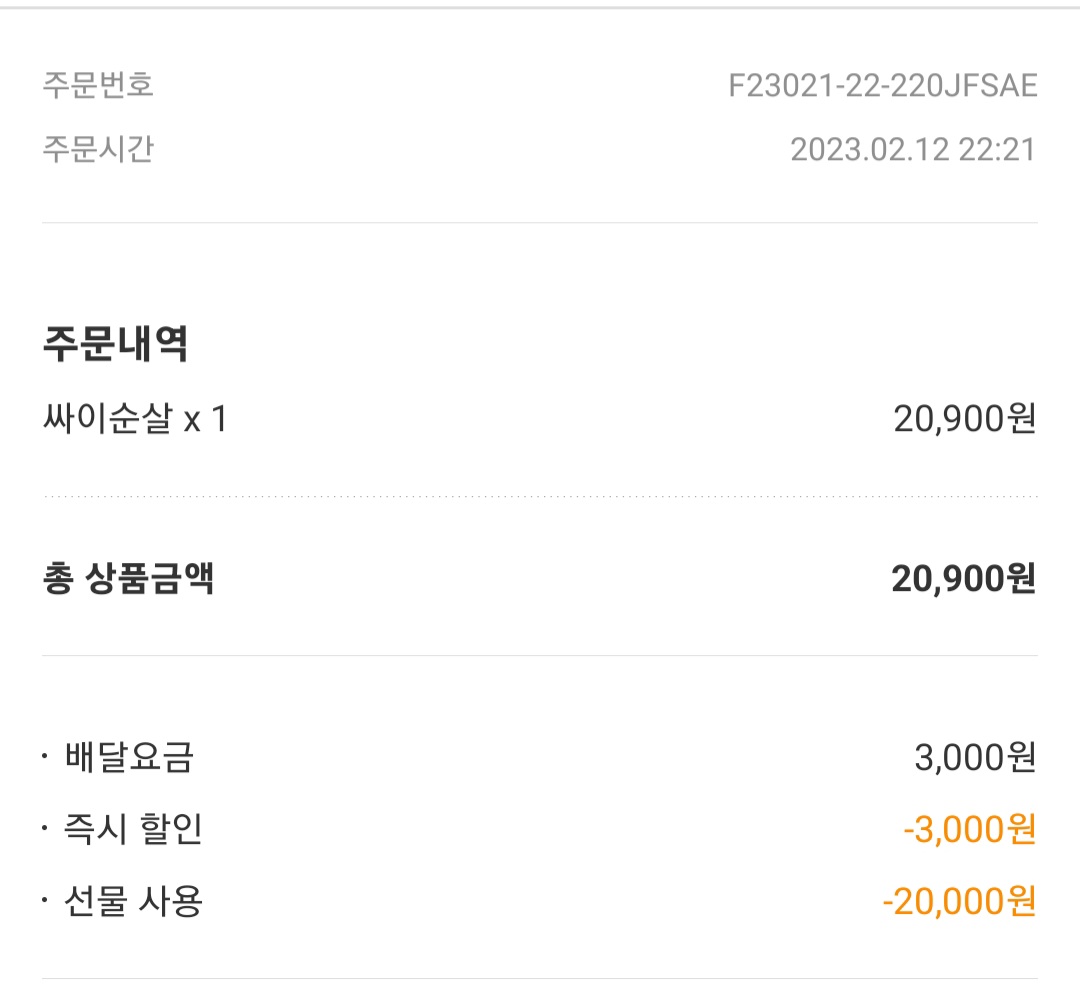The height and width of the screenshot is (988, 1080).
Task: Click the bullet before 배달요금
Action: (45, 757)
